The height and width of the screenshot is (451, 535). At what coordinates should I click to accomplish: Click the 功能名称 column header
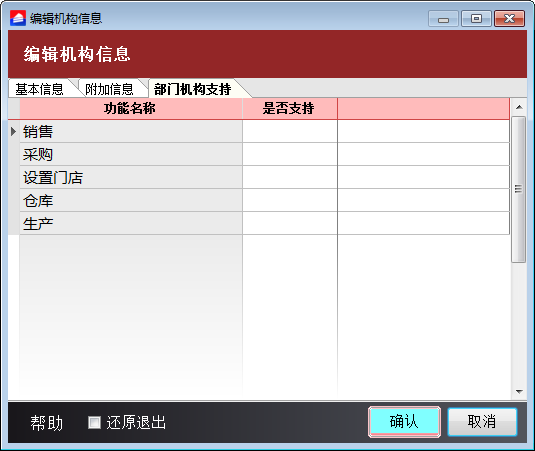click(x=131, y=108)
